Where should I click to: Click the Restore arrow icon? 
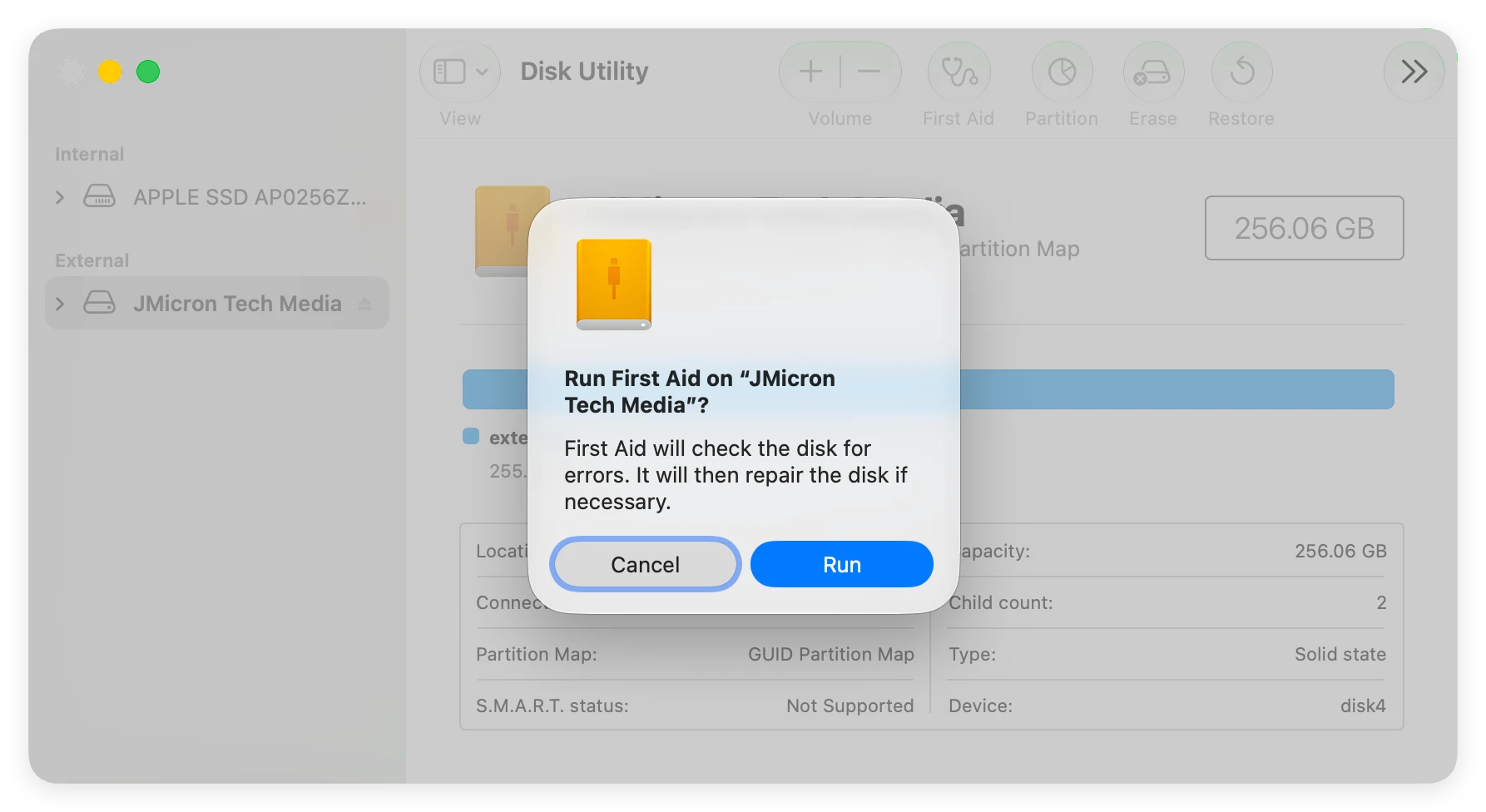pyautogui.click(x=1241, y=72)
